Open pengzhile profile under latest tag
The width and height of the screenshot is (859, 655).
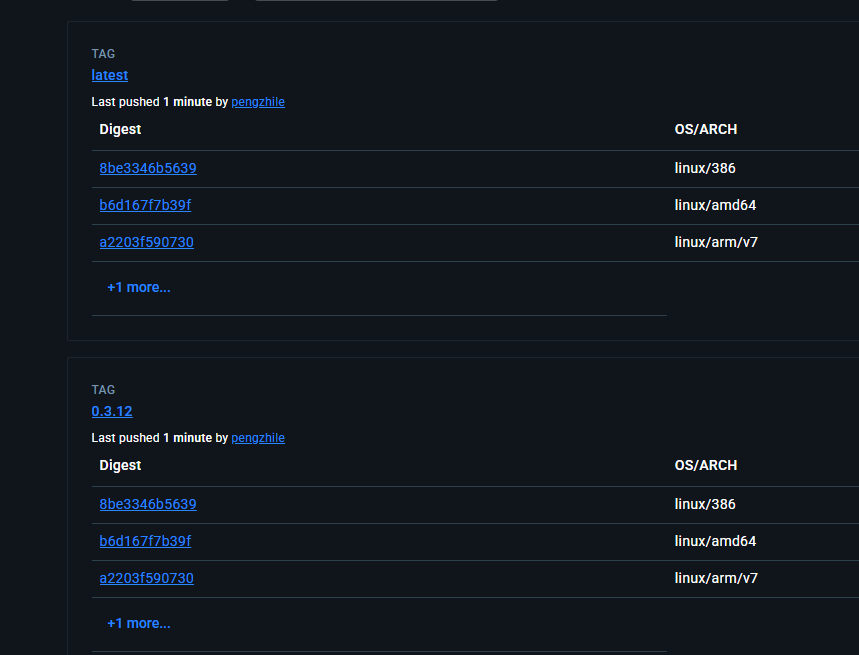point(258,102)
